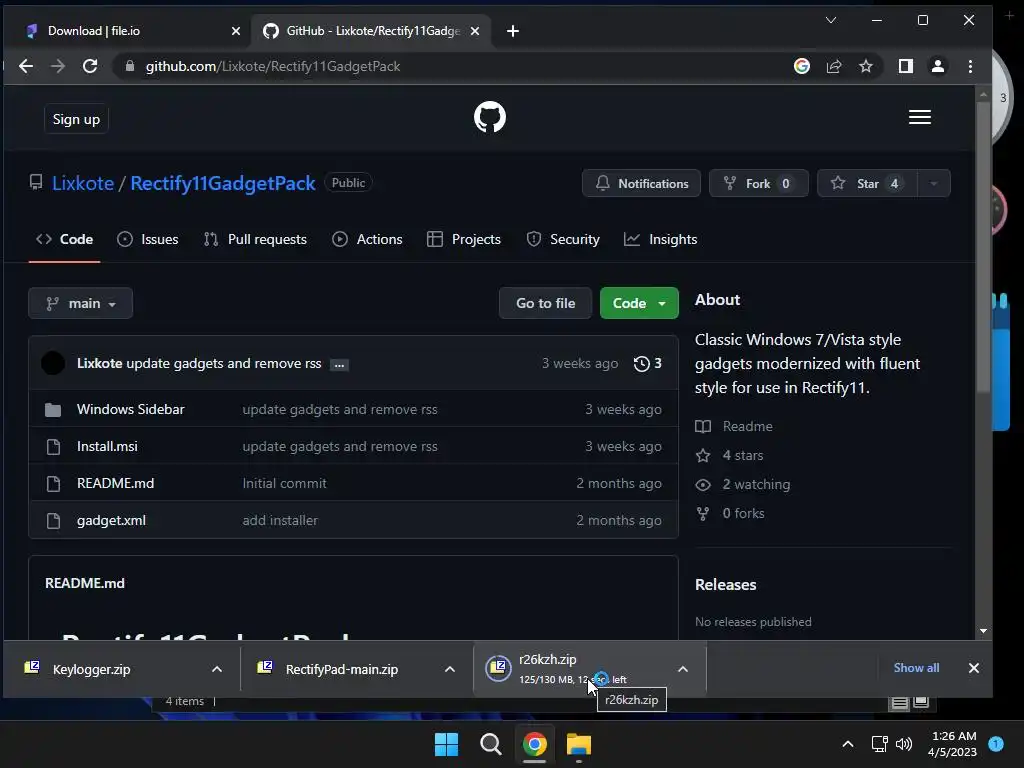Click the eye icon beside 2 watching

coord(703,485)
